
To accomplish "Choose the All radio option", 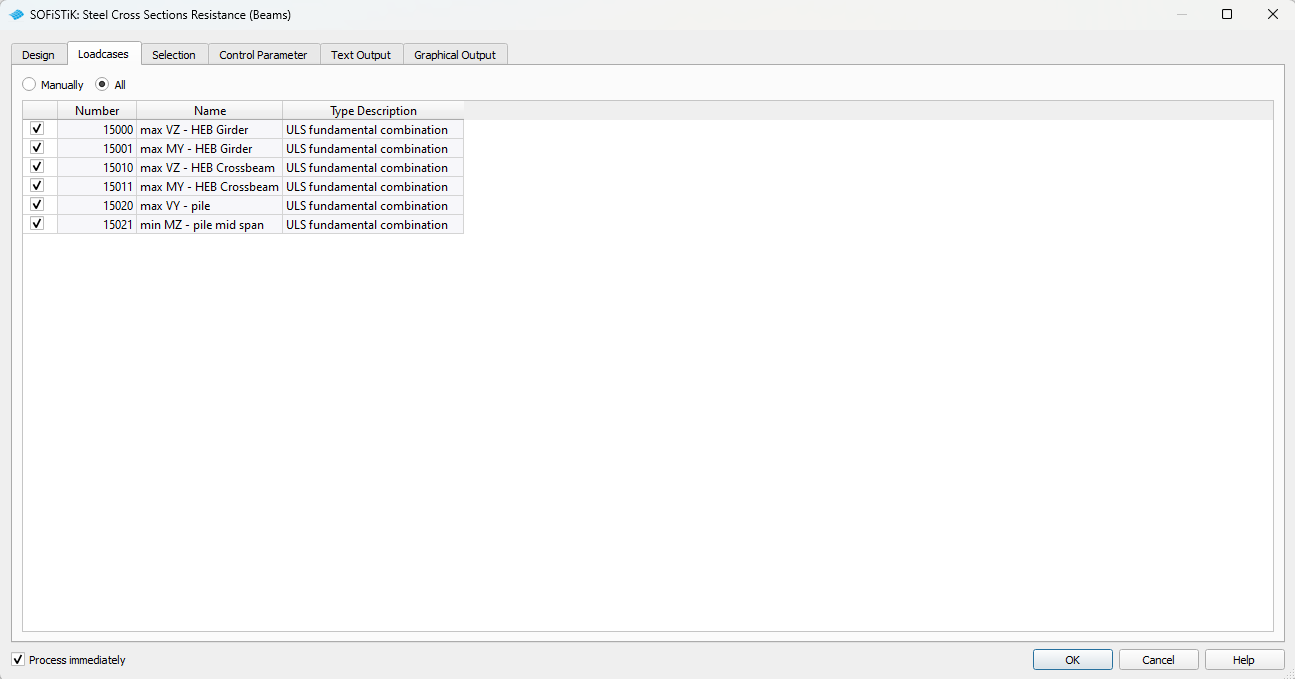I will pyautogui.click(x=102, y=85).
